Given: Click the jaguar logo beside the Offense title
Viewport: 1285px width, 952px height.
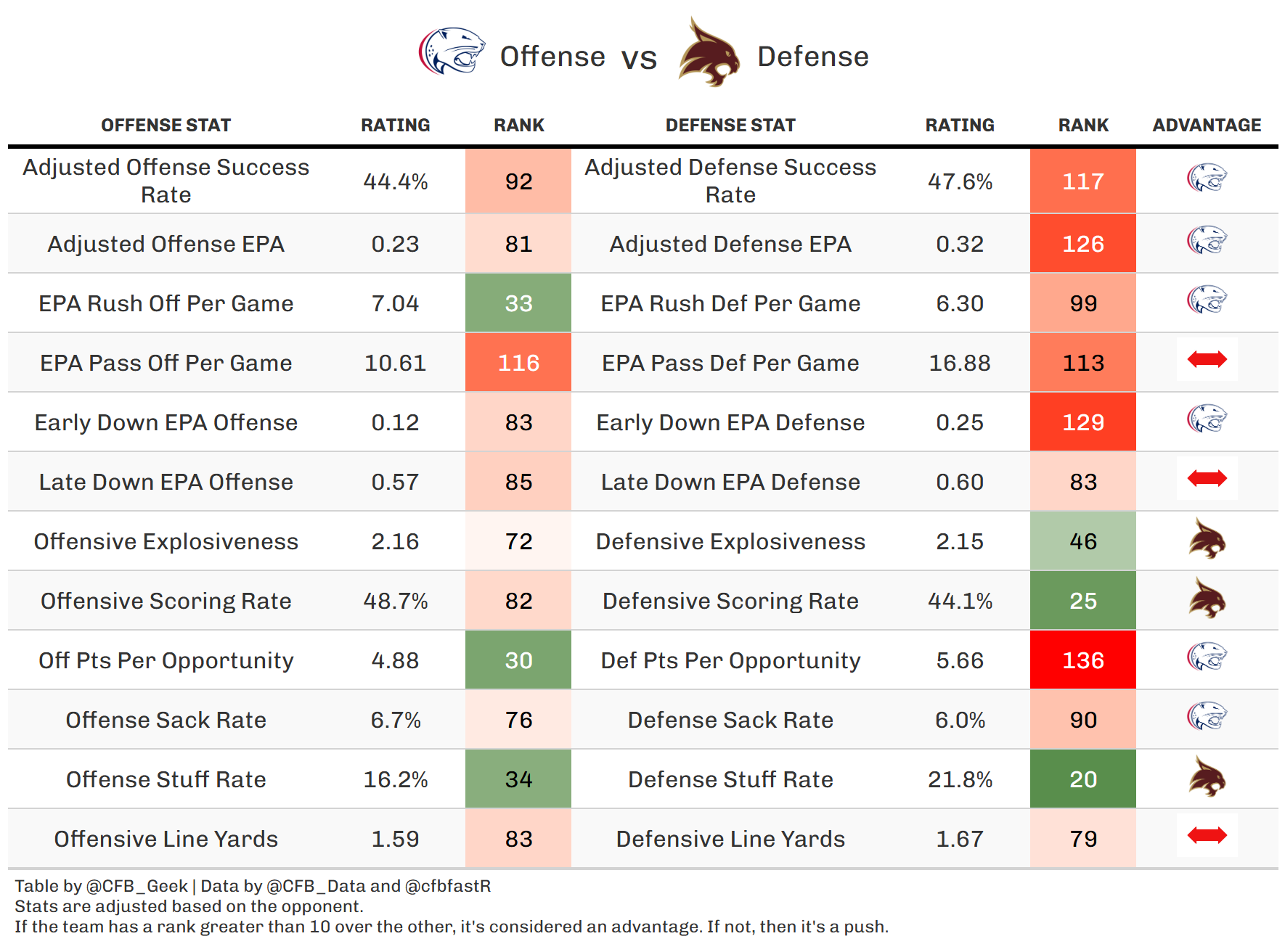Looking at the screenshot, I should (452, 52).
